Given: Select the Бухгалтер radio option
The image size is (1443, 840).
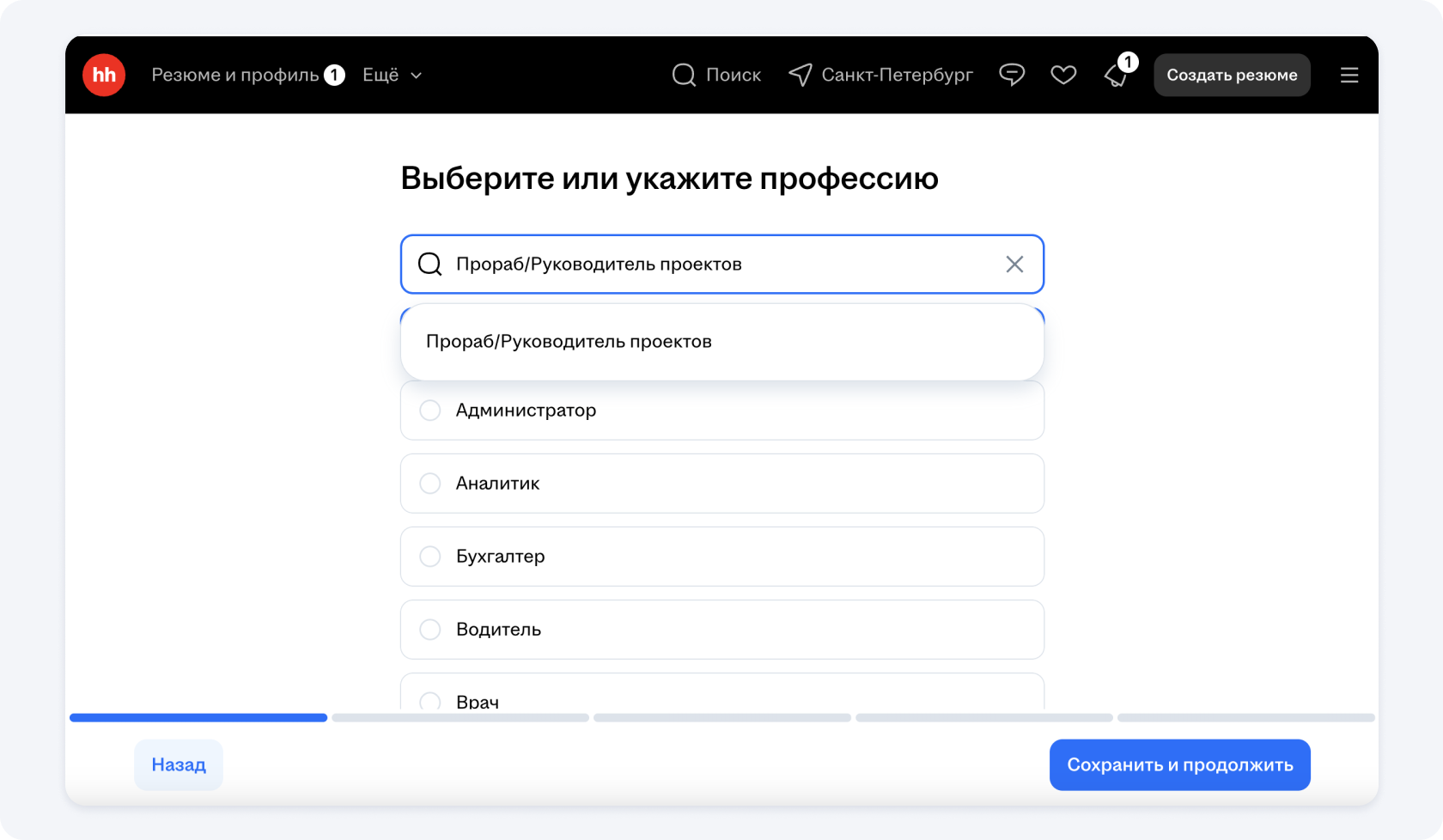Looking at the screenshot, I should [430, 557].
